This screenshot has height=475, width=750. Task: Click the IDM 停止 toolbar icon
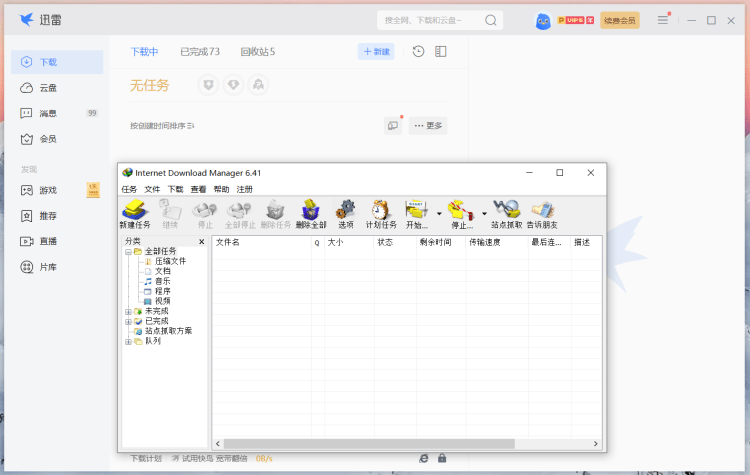coord(205,214)
